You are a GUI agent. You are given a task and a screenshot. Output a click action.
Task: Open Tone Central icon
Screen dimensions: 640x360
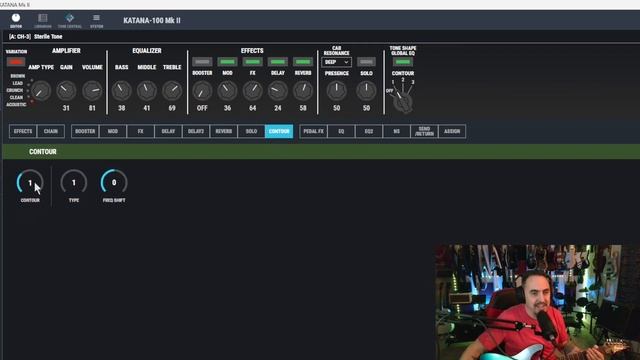(70, 20)
